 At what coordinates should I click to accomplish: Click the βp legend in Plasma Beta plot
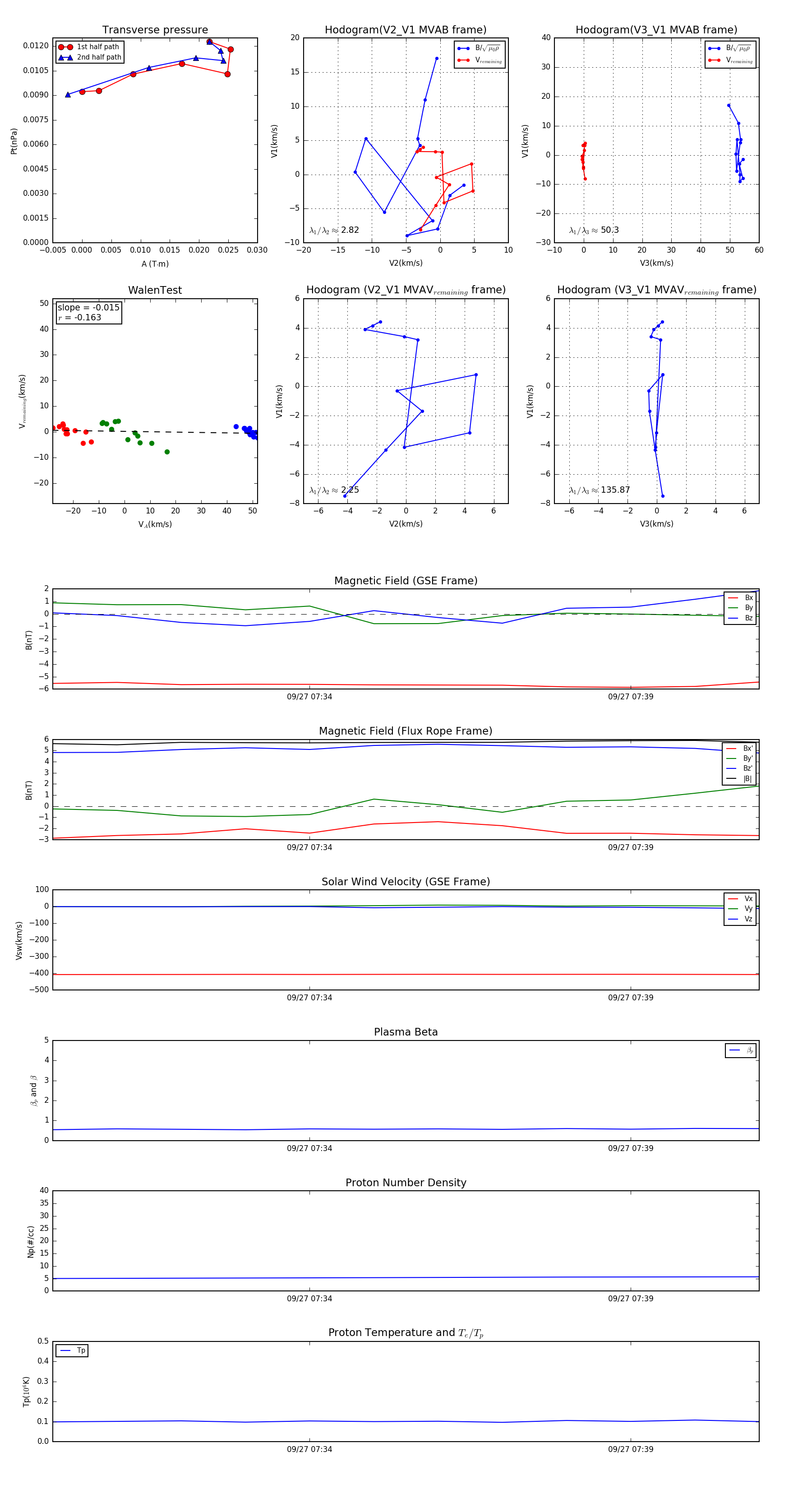(x=741, y=1050)
